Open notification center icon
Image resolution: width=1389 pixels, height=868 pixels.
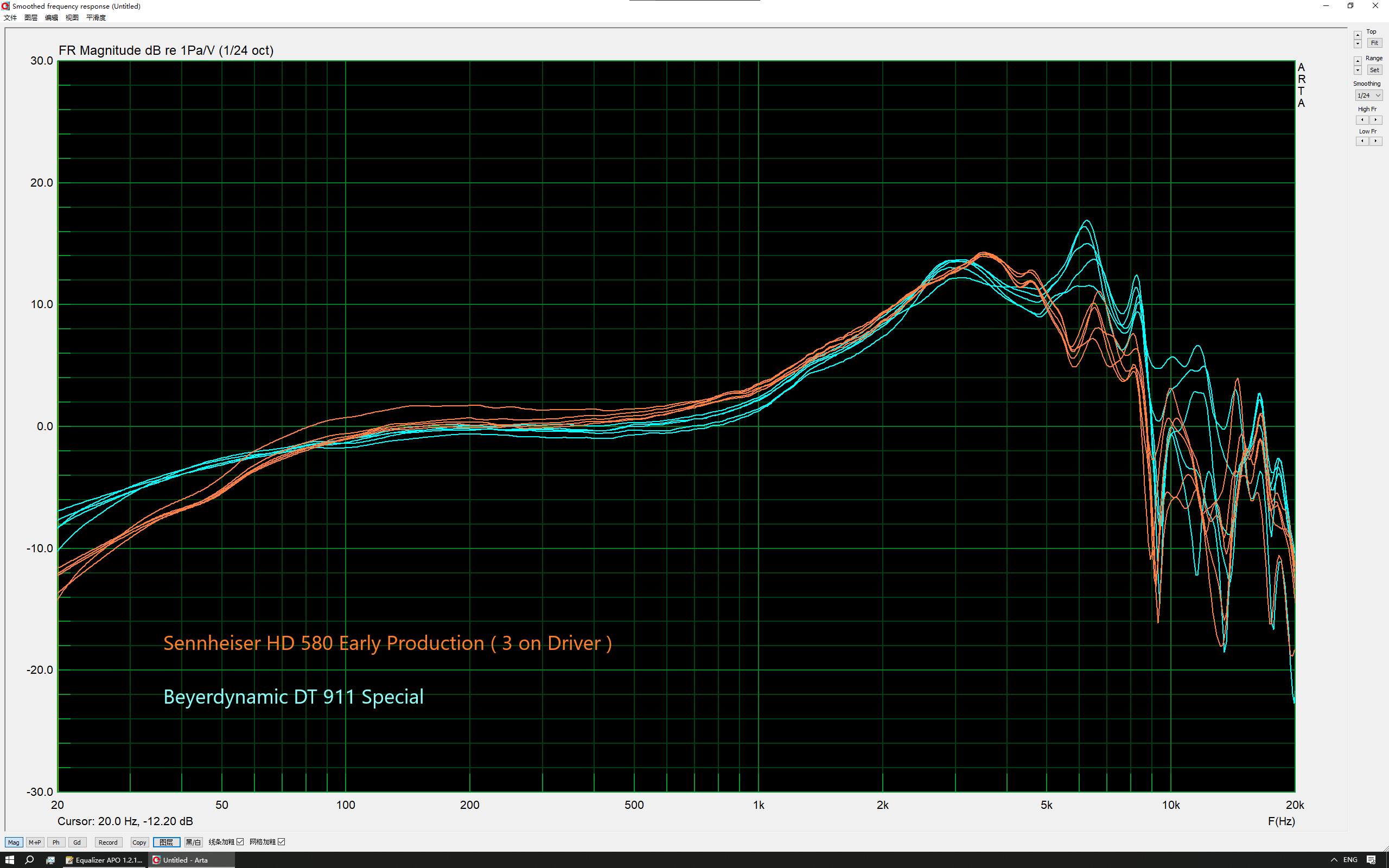click(x=1371, y=859)
